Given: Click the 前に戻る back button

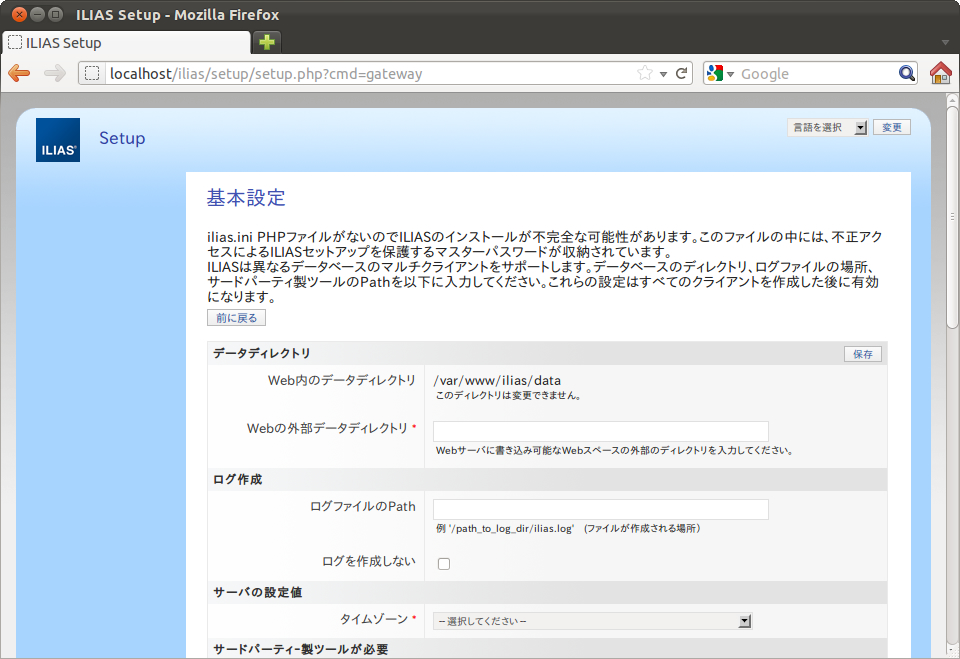Looking at the screenshot, I should (x=236, y=318).
